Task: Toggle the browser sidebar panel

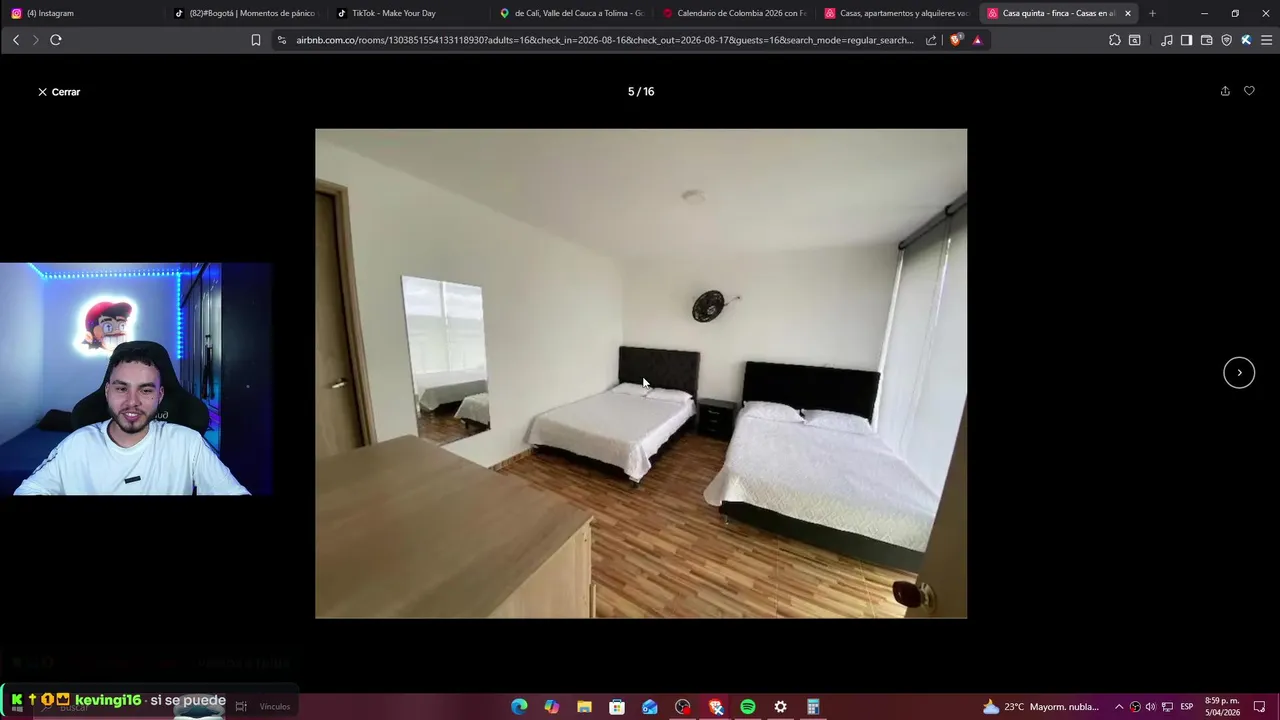Action: tap(1186, 40)
